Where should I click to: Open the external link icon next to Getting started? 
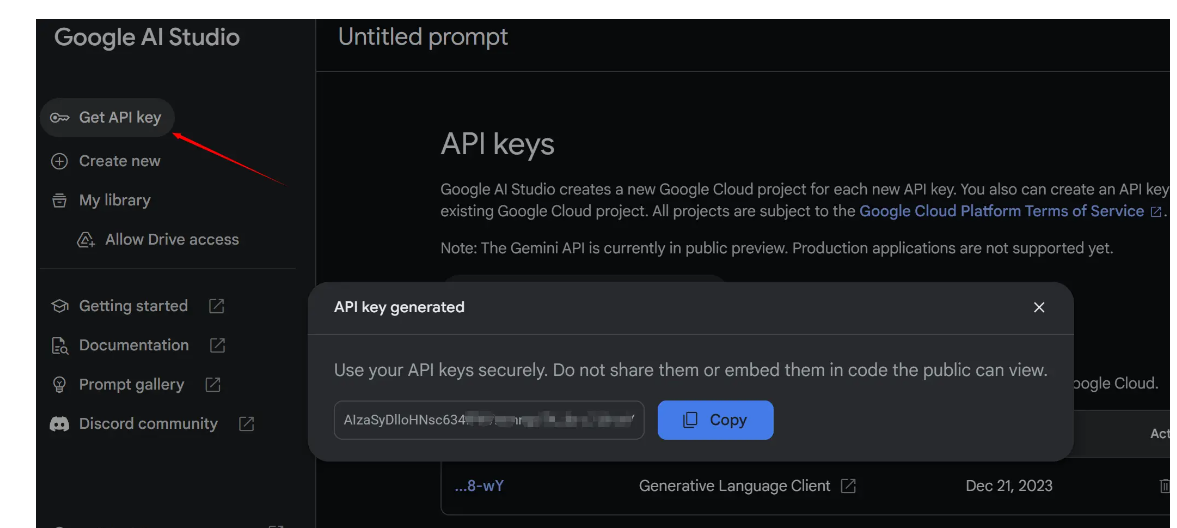click(x=216, y=306)
